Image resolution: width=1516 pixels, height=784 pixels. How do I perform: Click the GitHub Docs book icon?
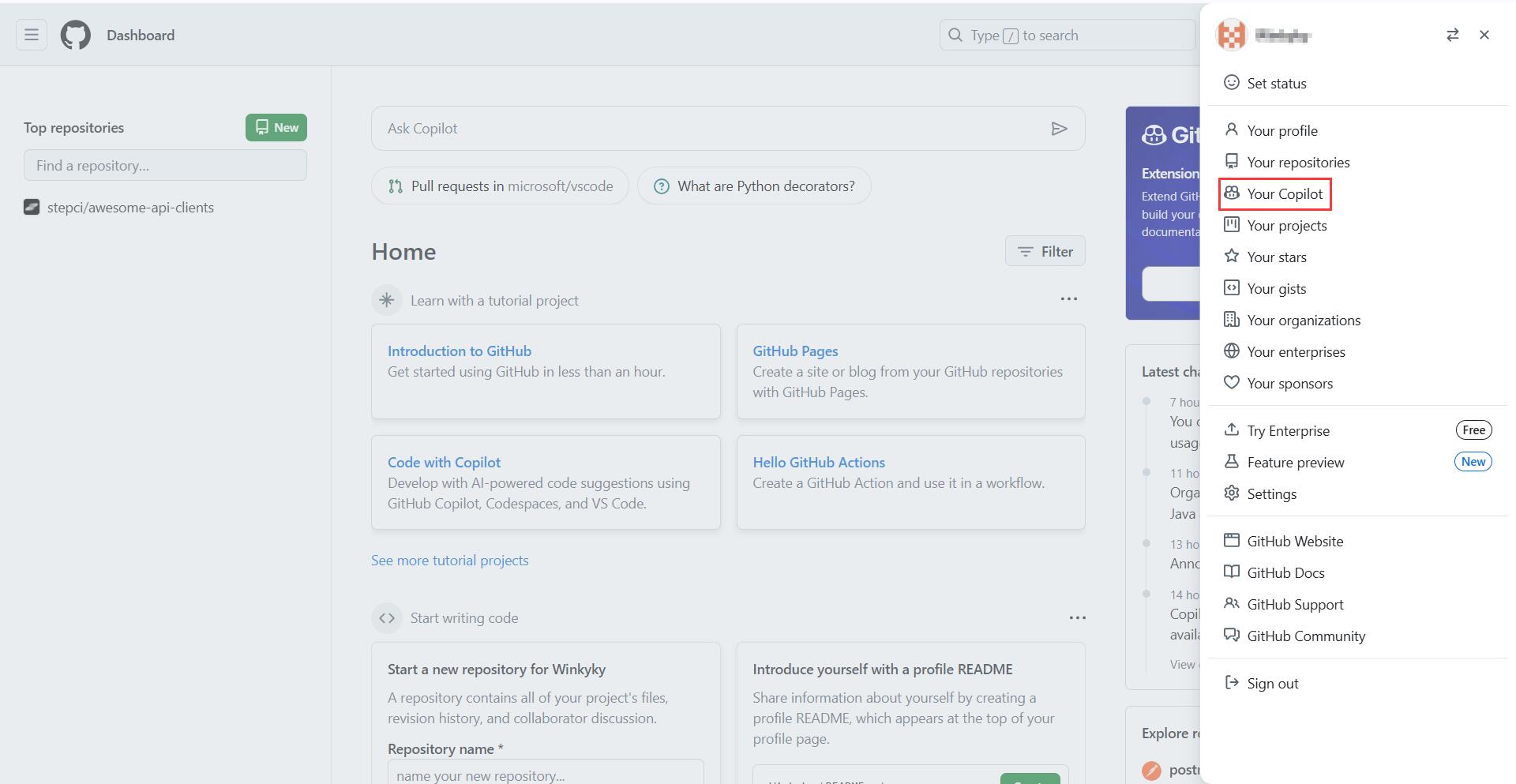click(1232, 572)
